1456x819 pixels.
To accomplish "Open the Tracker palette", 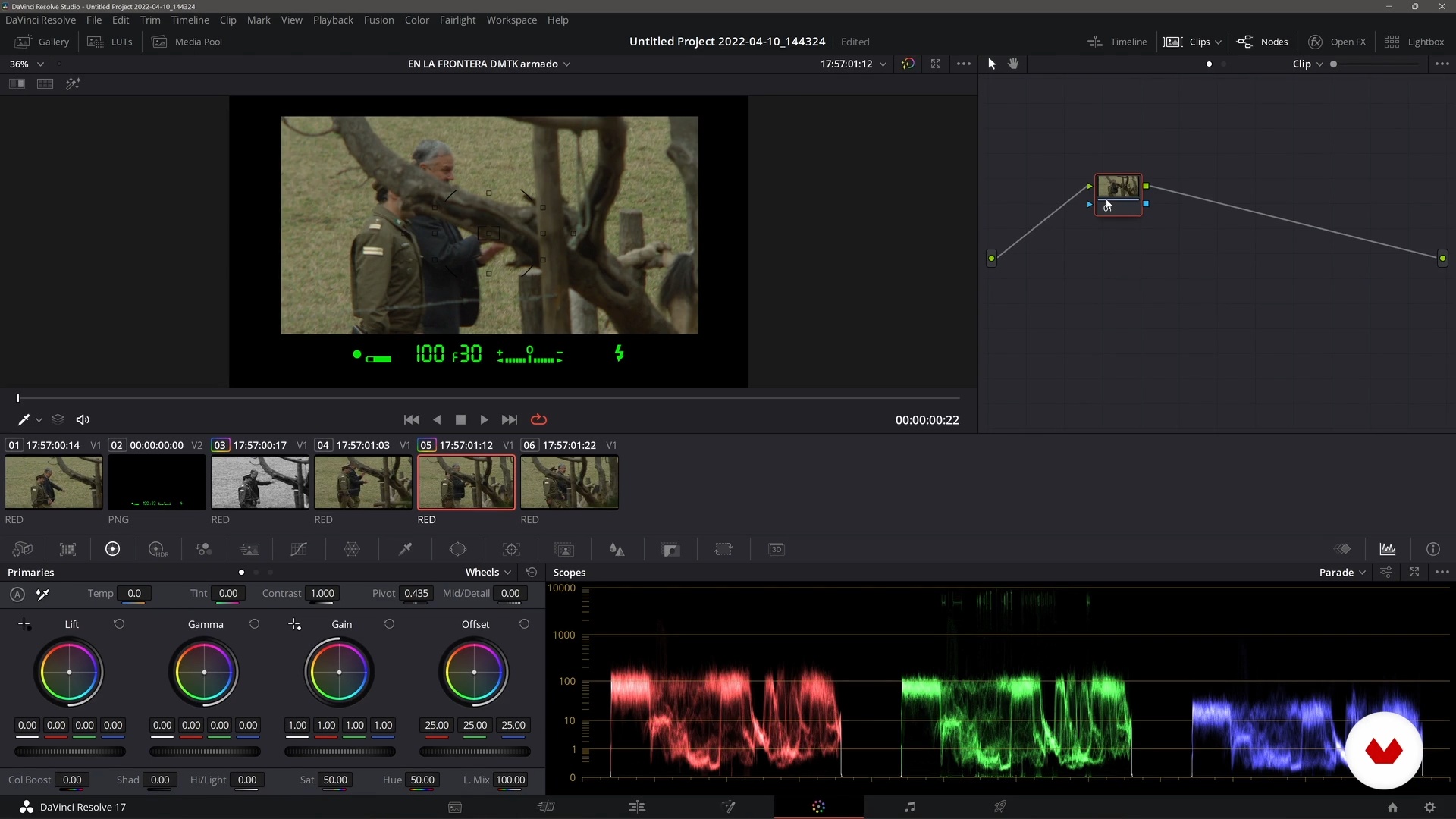I will tap(511, 549).
